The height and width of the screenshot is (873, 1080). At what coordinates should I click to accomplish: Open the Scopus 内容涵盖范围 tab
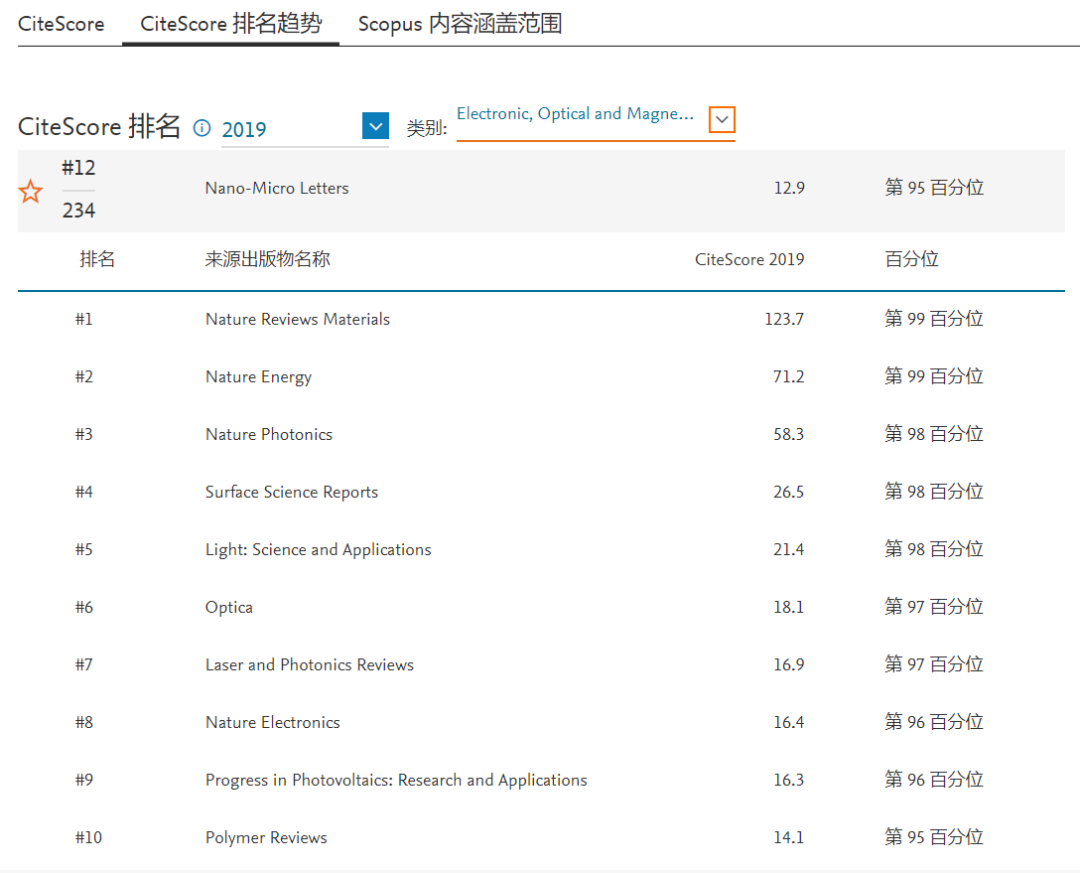(460, 24)
